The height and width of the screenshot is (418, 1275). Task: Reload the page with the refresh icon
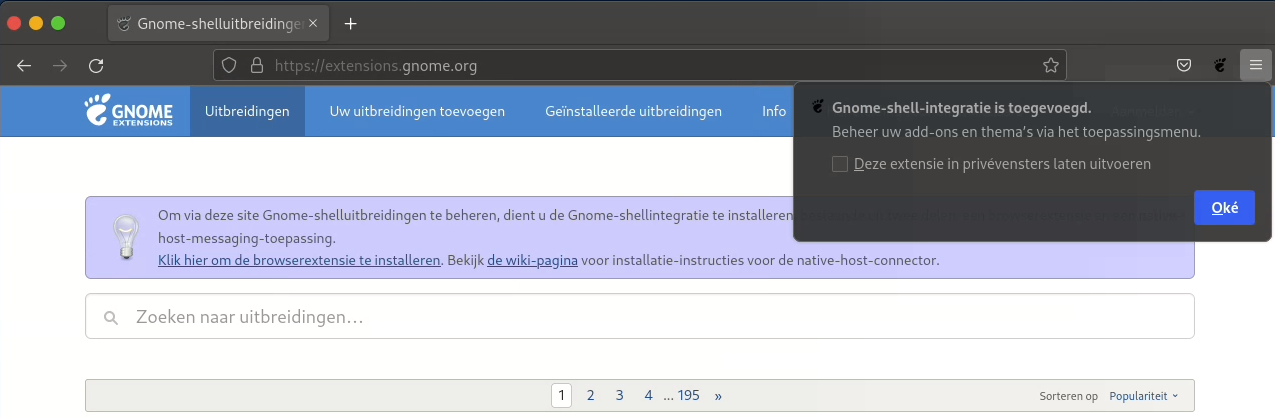pyautogui.click(x=96, y=66)
